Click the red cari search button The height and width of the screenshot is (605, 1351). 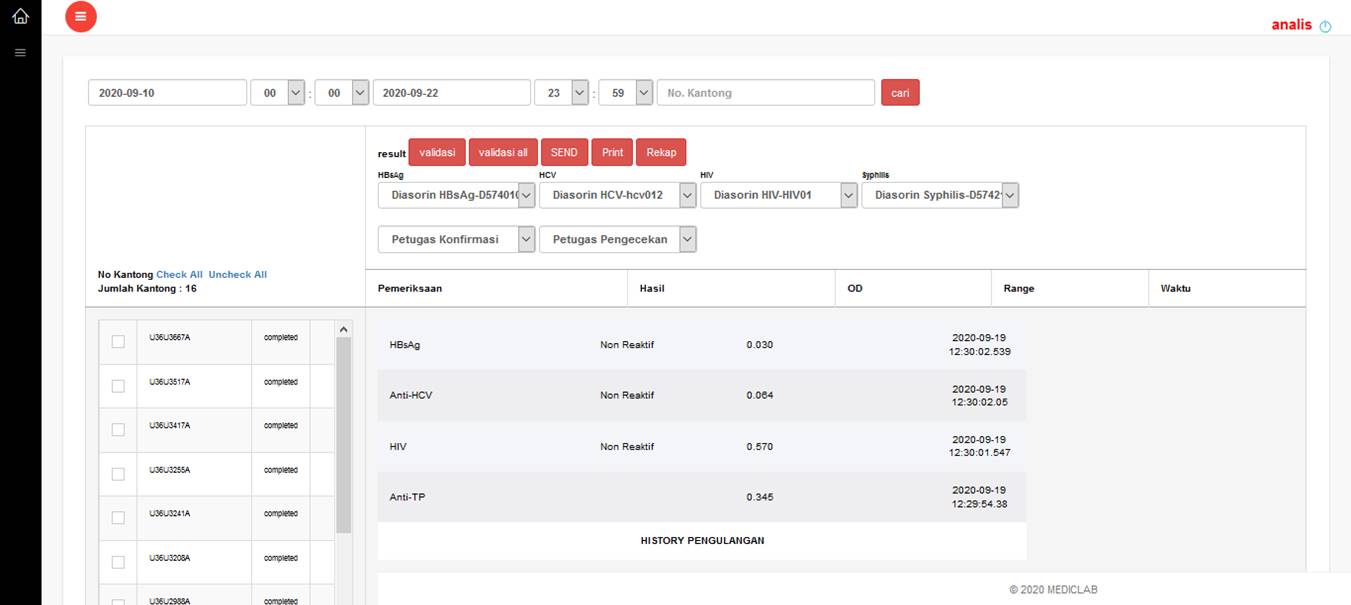[x=900, y=93]
